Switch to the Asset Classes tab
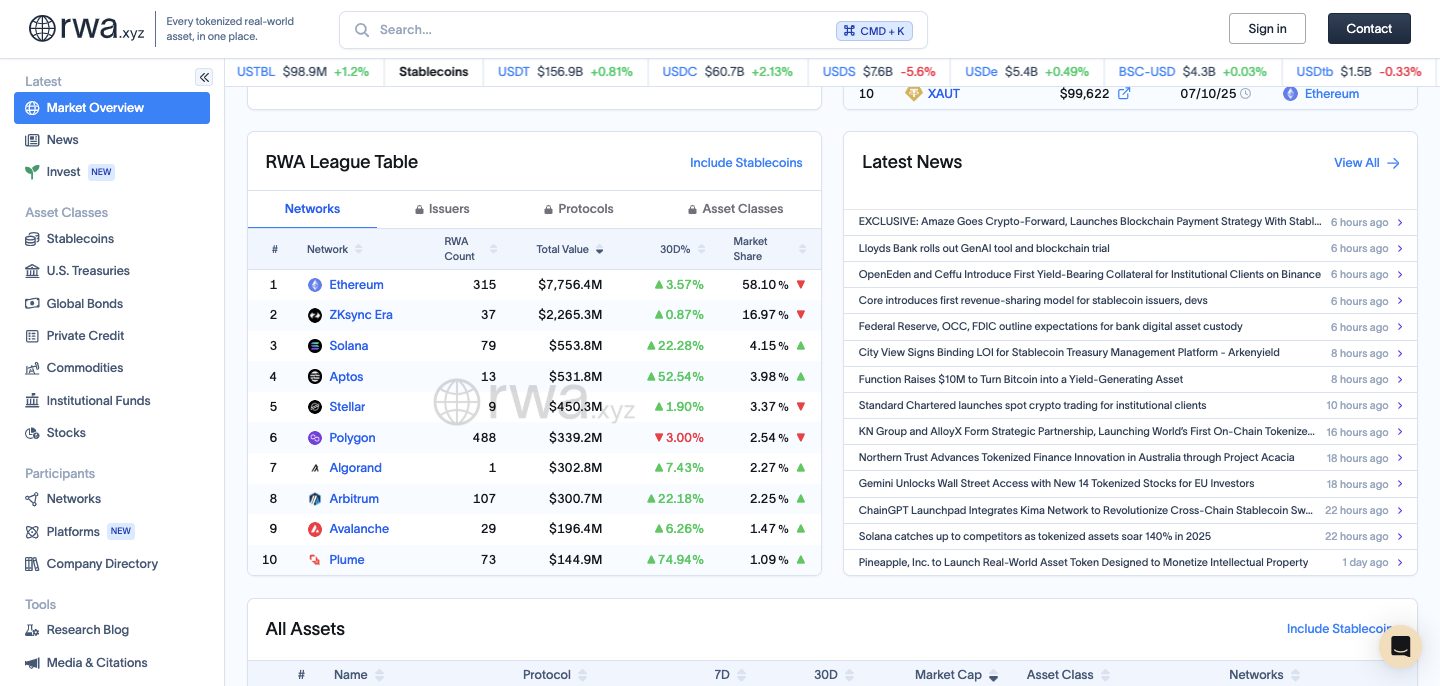The width and height of the screenshot is (1440, 686). [x=736, y=209]
